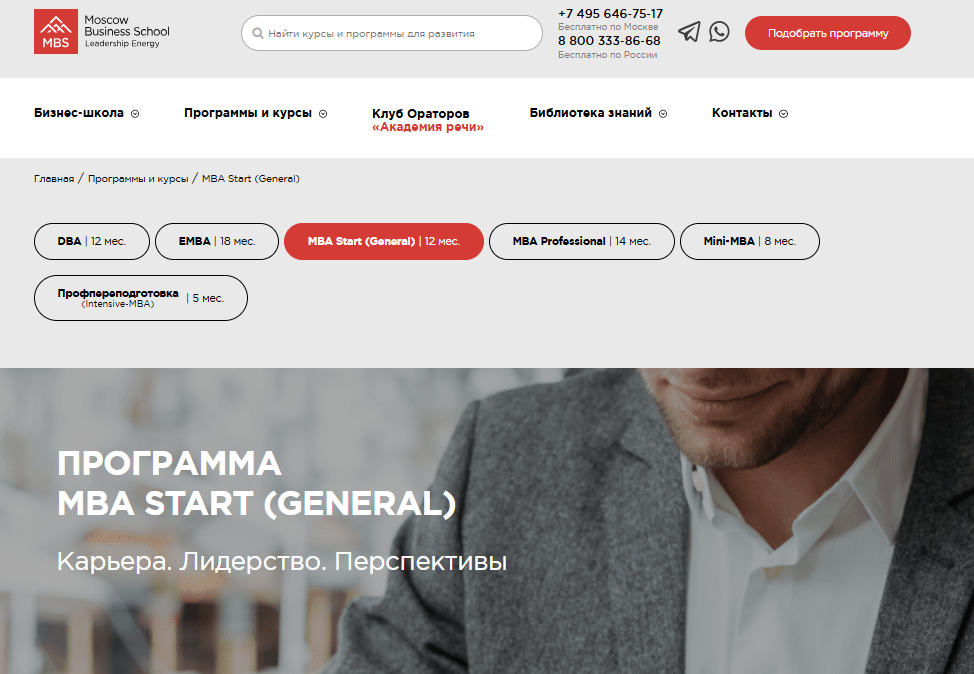The height and width of the screenshot is (674, 974).
Task: Select the EMBA 18 мес. program tab
Action: point(217,241)
